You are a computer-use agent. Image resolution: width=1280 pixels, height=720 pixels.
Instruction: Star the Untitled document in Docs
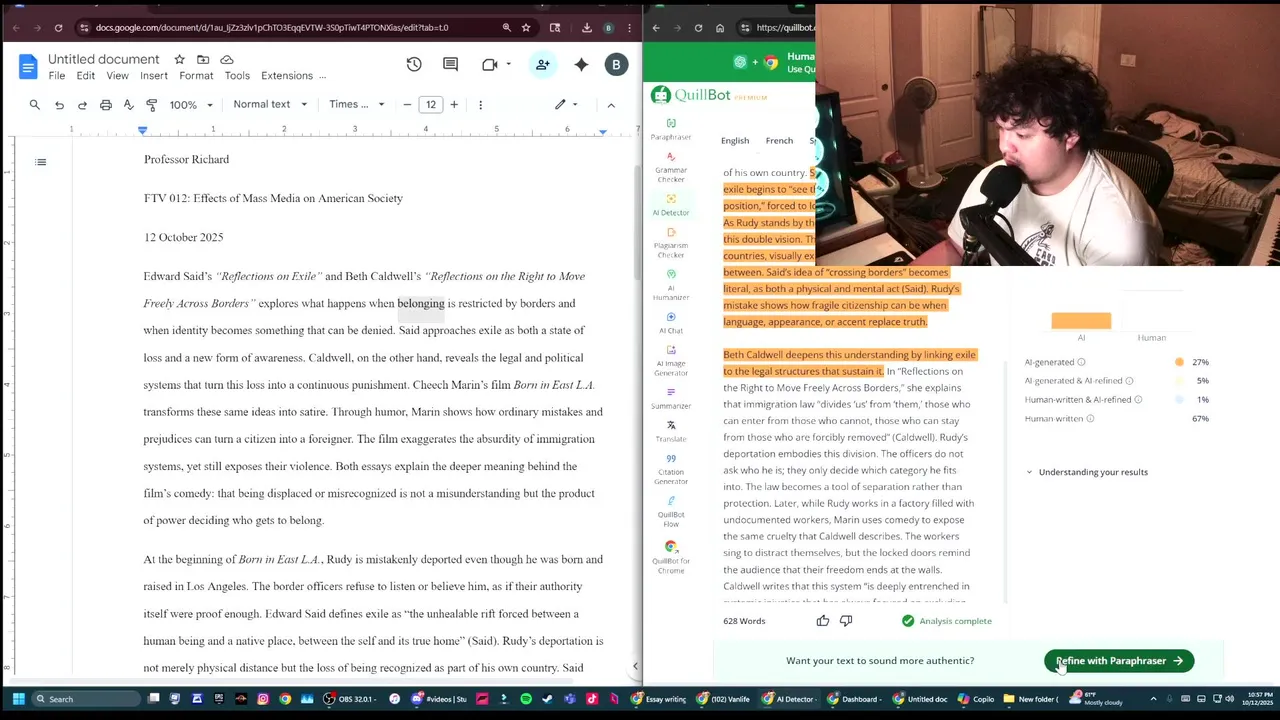coord(179,60)
